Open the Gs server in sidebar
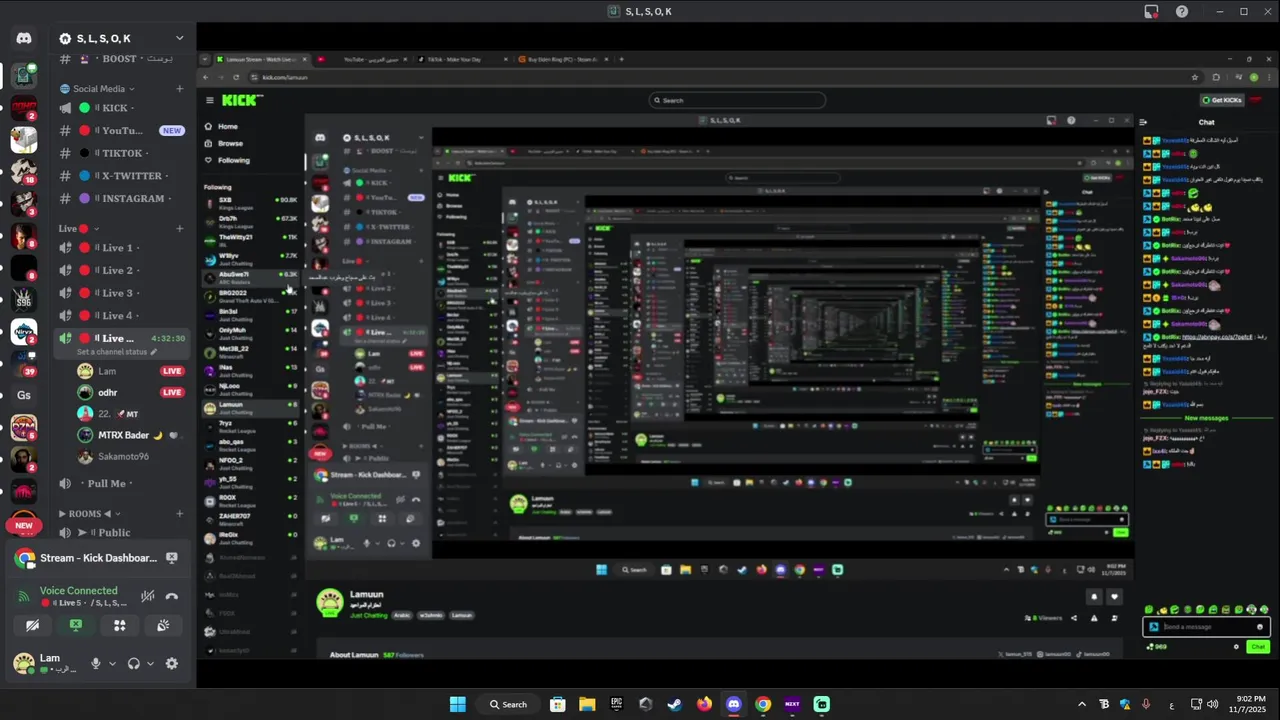This screenshot has height=720, width=1280. pyautogui.click(x=24, y=395)
